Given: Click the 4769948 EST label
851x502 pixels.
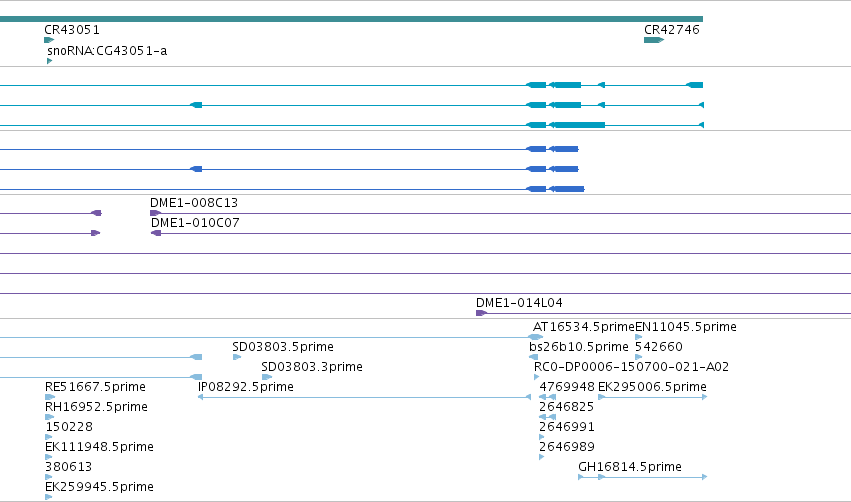Looking at the screenshot, I should click(567, 387).
